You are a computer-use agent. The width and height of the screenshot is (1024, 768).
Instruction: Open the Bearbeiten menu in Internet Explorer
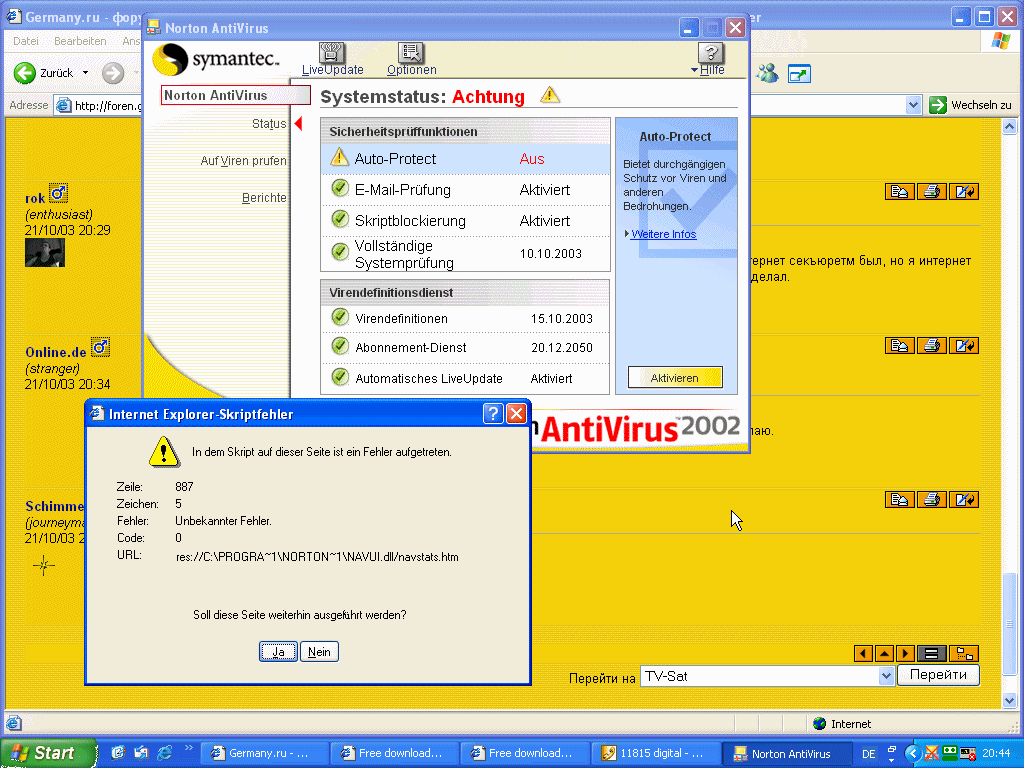[x=80, y=40]
